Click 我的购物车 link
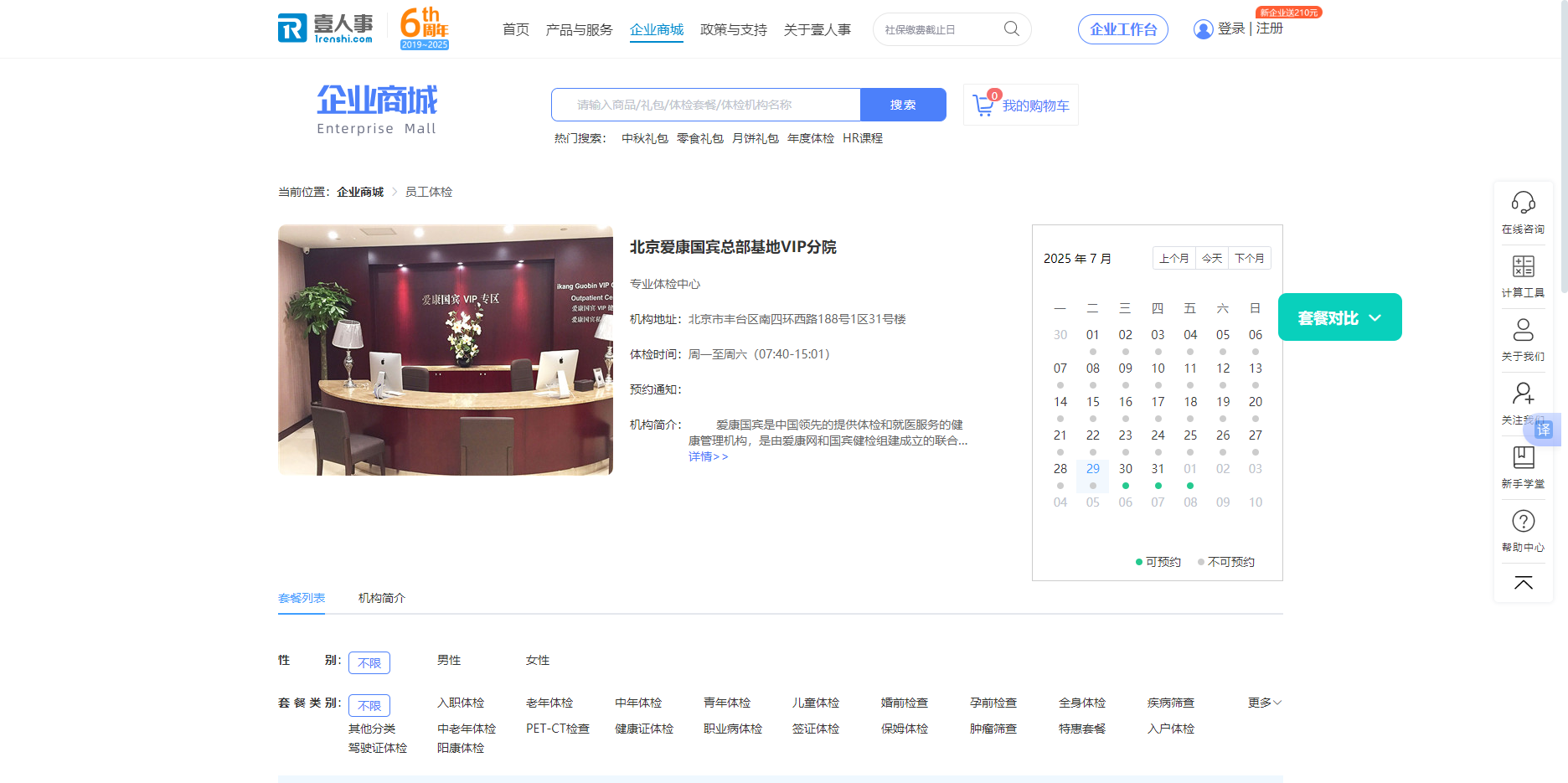The image size is (1568, 783). click(1036, 106)
